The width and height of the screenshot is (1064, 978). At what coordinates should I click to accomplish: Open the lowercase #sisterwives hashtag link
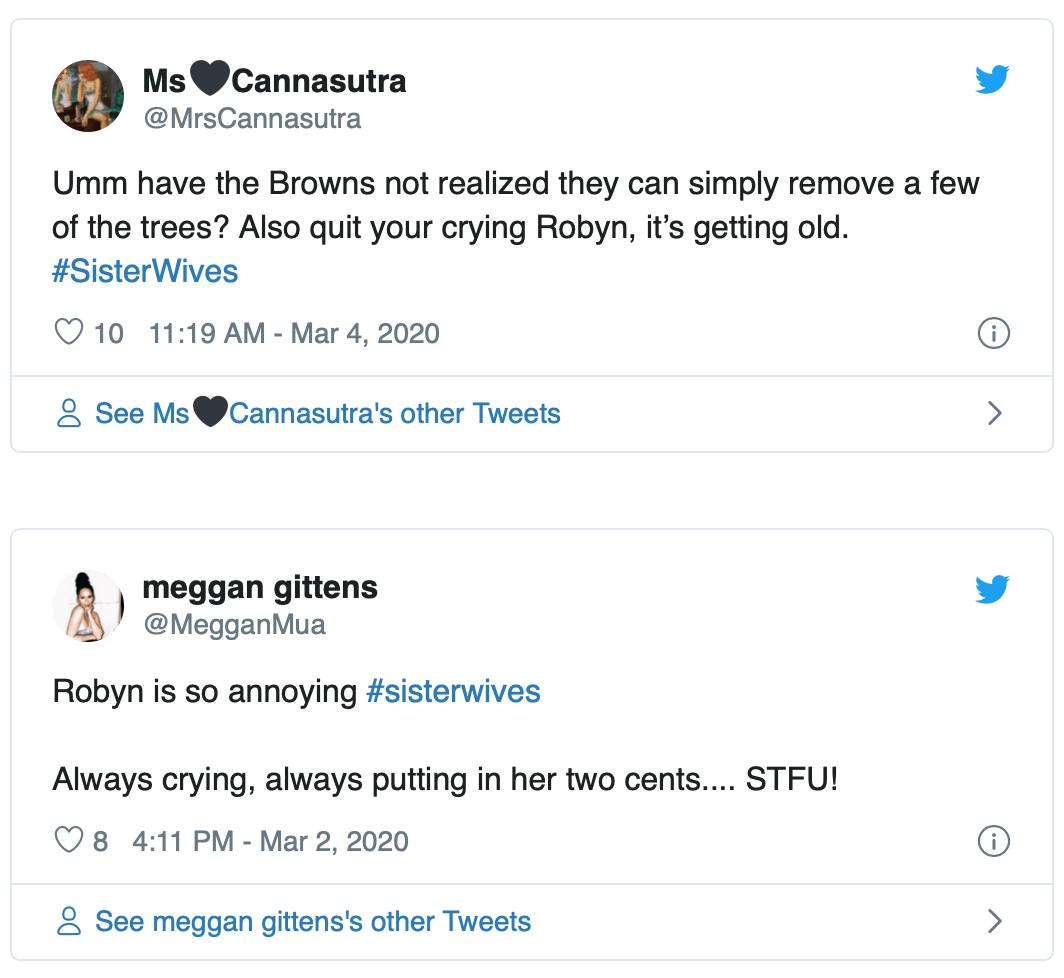click(x=453, y=691)
